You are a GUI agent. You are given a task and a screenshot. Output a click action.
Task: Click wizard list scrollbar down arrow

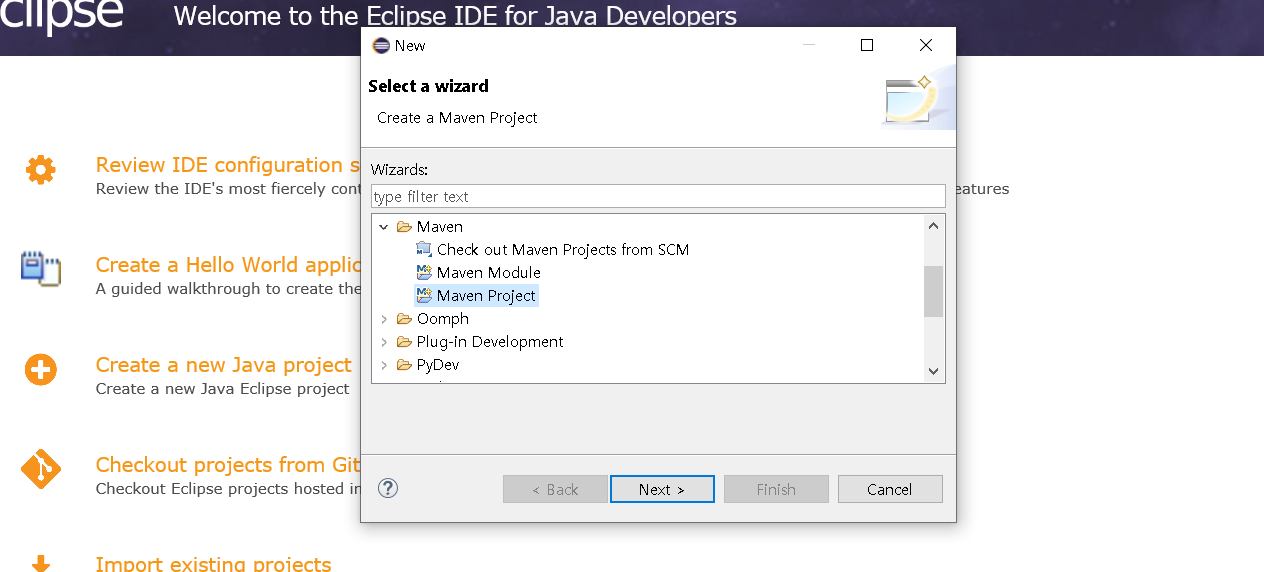pos(934,371)
